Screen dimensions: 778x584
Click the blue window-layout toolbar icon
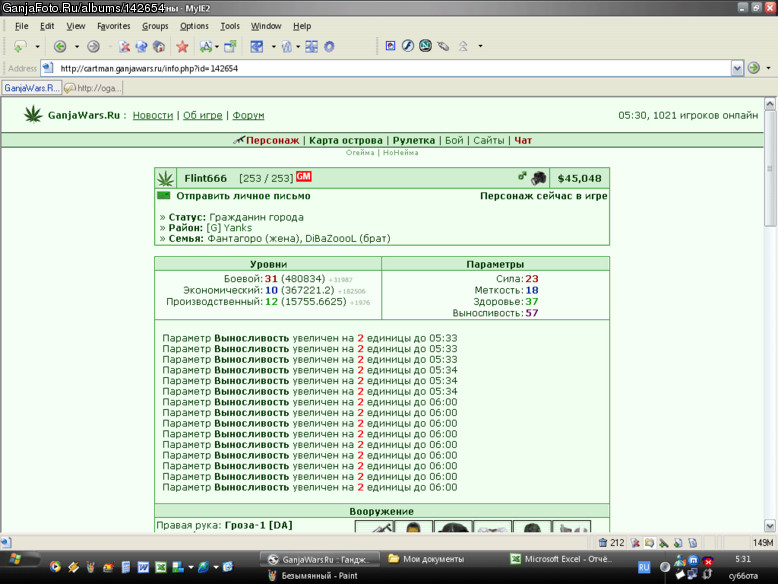pos(257,46)
